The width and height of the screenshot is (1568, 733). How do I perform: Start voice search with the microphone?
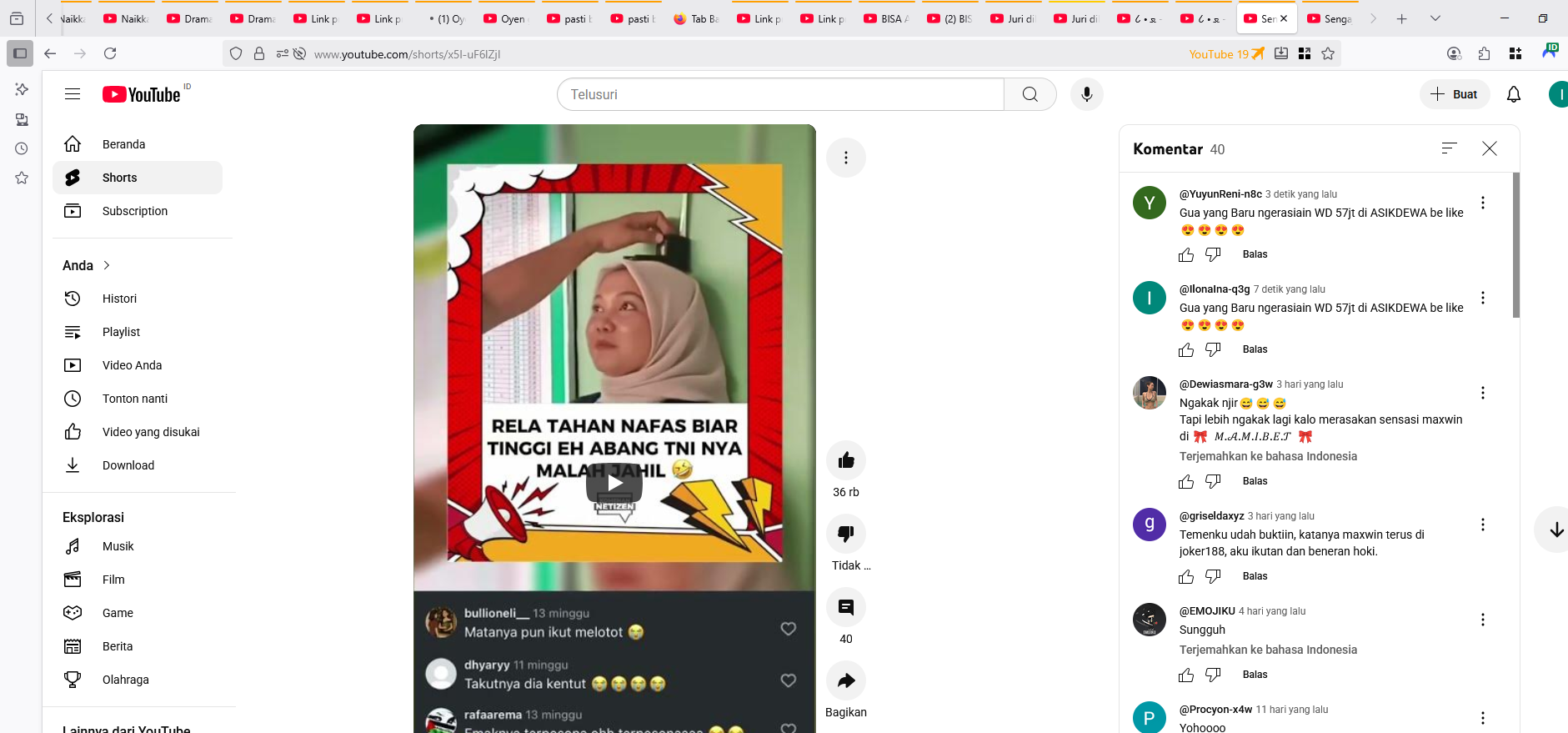[1087, 94]
